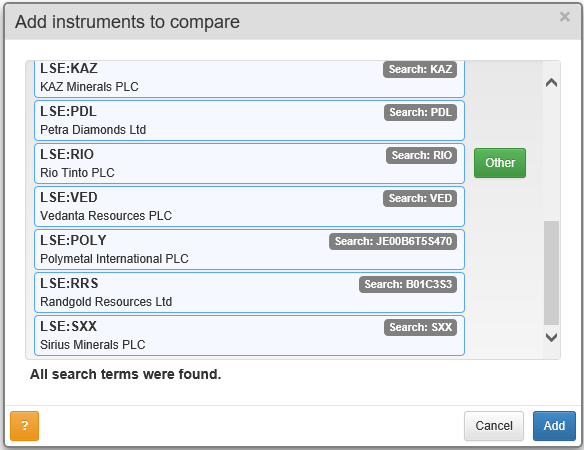The height and width of the screenshot is (450, 584).
Task: Click the Search: B01C3S3 tag
Action: [408, 285]
